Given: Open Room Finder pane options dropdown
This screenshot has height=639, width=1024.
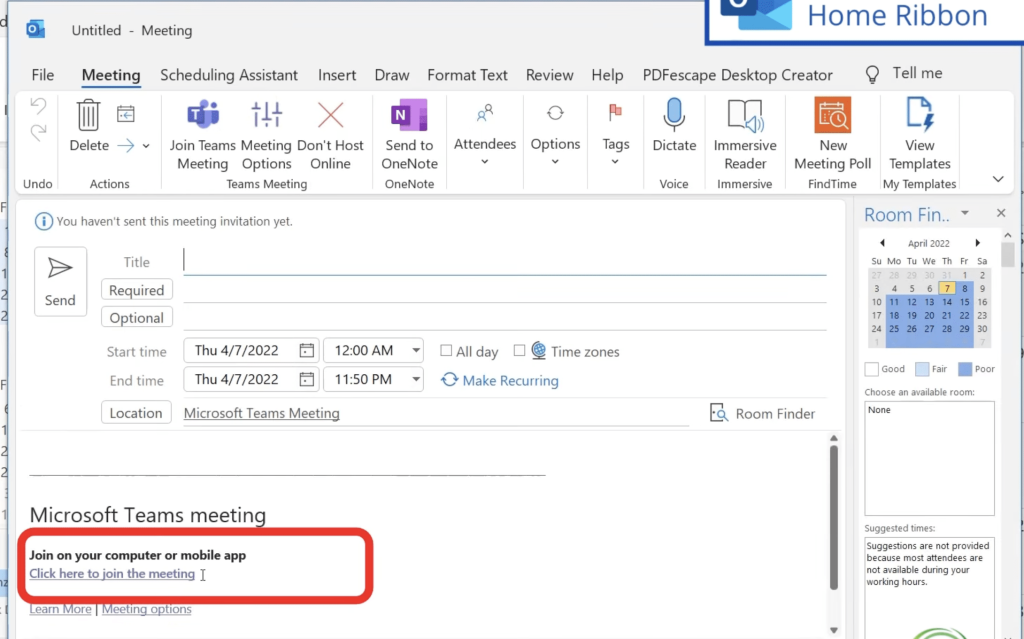Looking at the screenshot, I should coord(965,213).
